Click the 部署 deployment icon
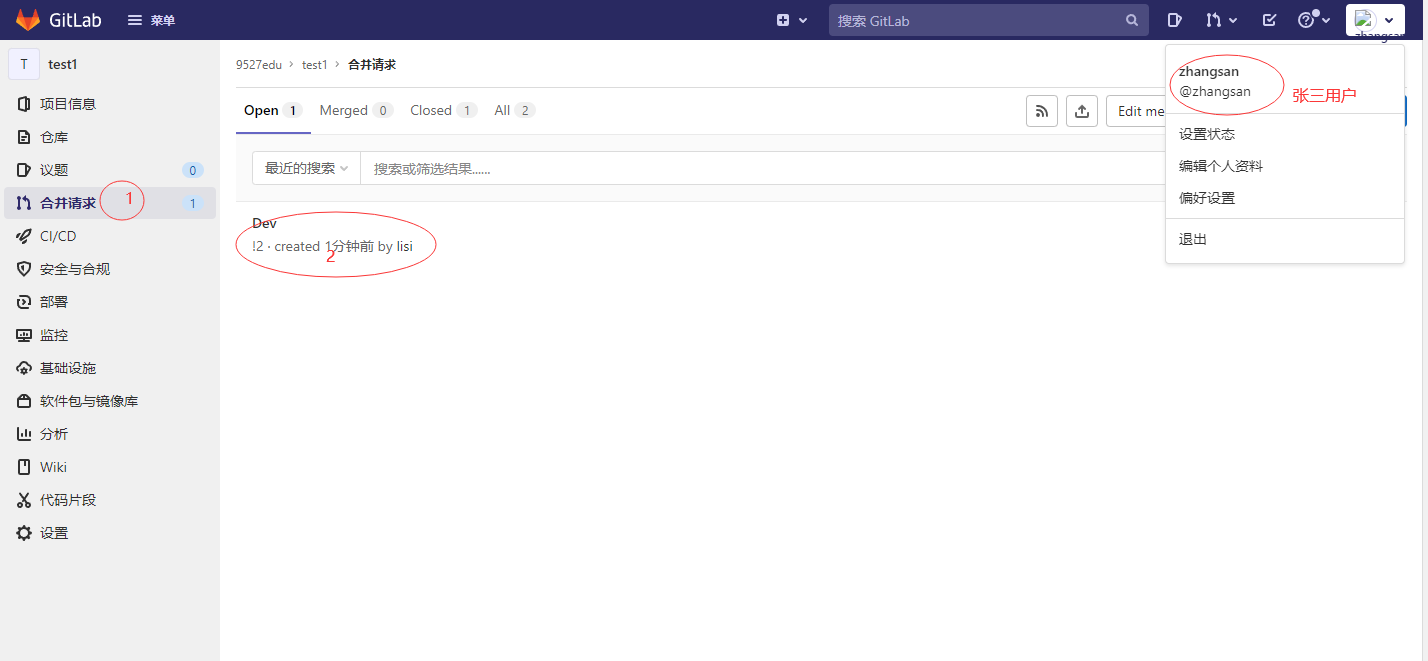Screen dimensions: 1428x661 click(x=24, y=302)
